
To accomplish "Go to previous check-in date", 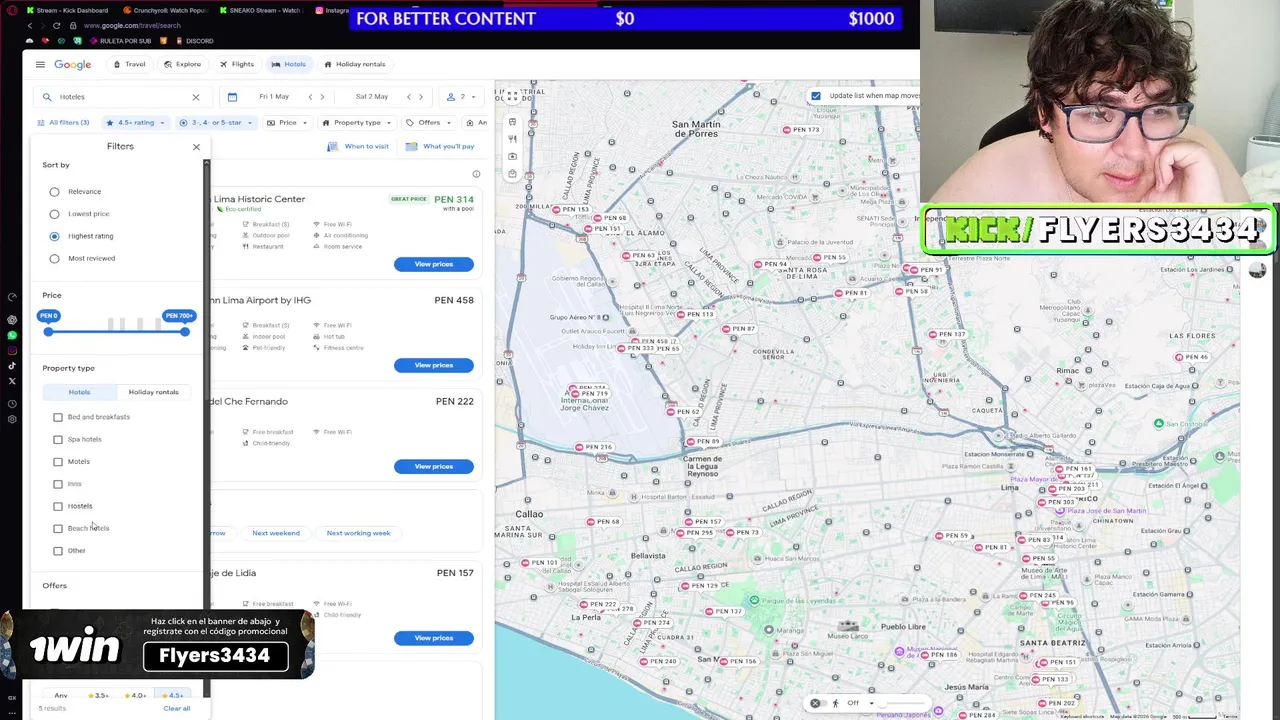I will 310,97.
